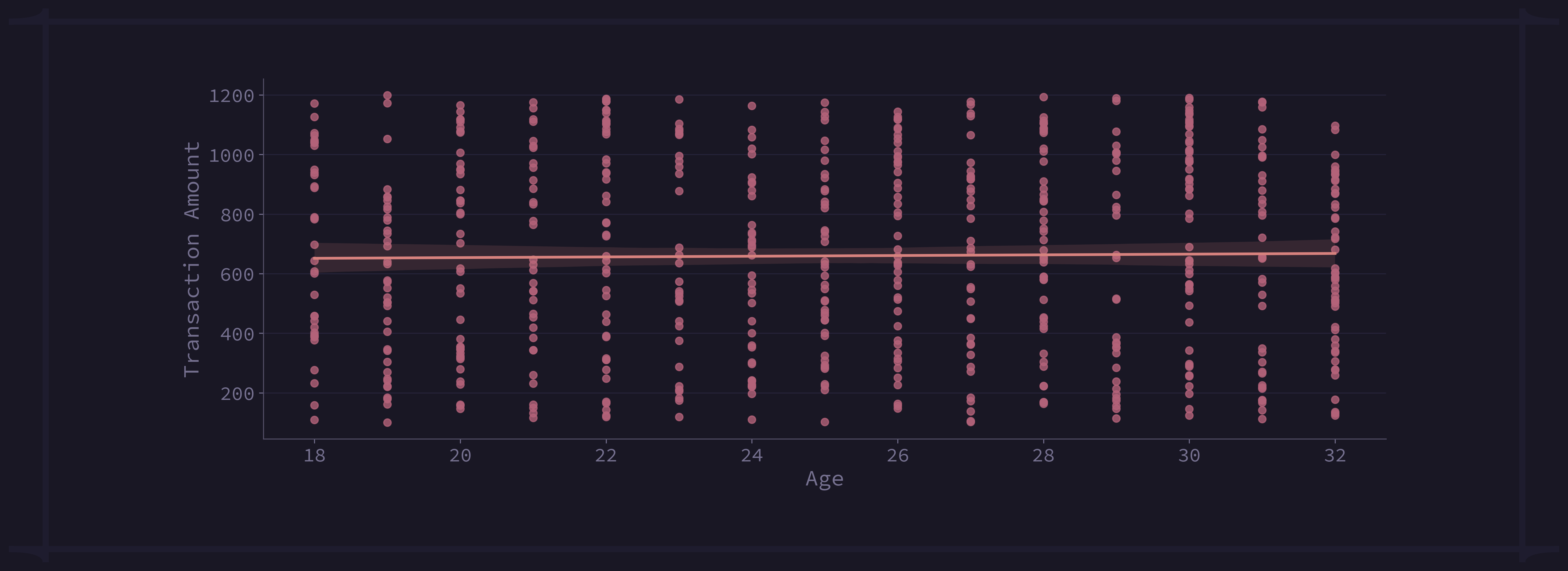
Task: Select the lowest age-25 point near 100
Action: tap(825, 422)
